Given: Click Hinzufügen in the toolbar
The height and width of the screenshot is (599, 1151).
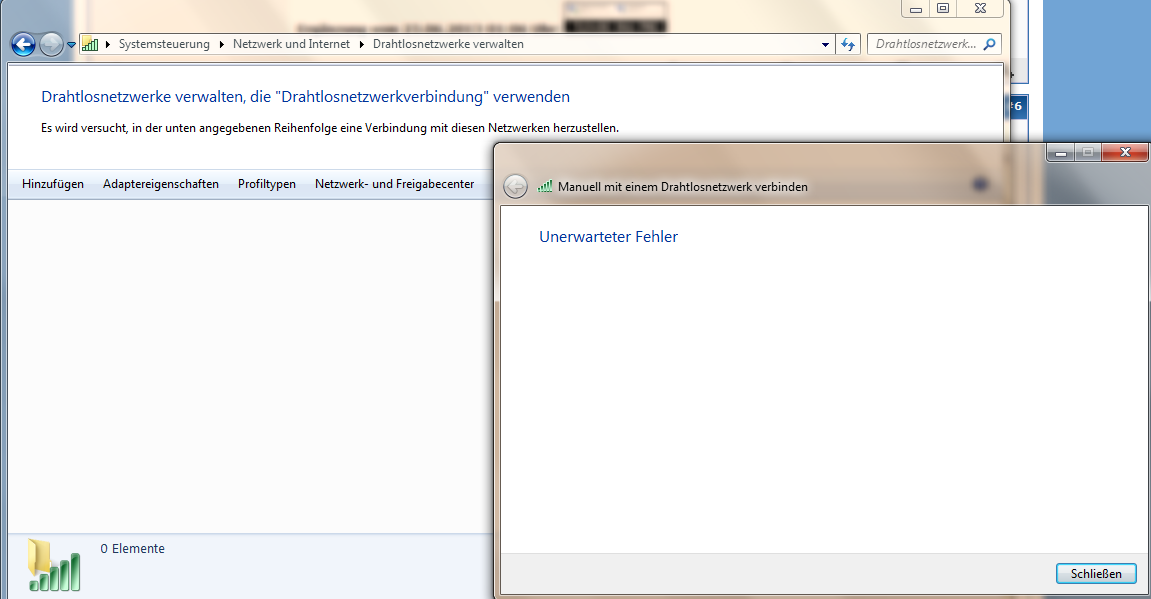Looking at the screenshot, I should [53, 184].
